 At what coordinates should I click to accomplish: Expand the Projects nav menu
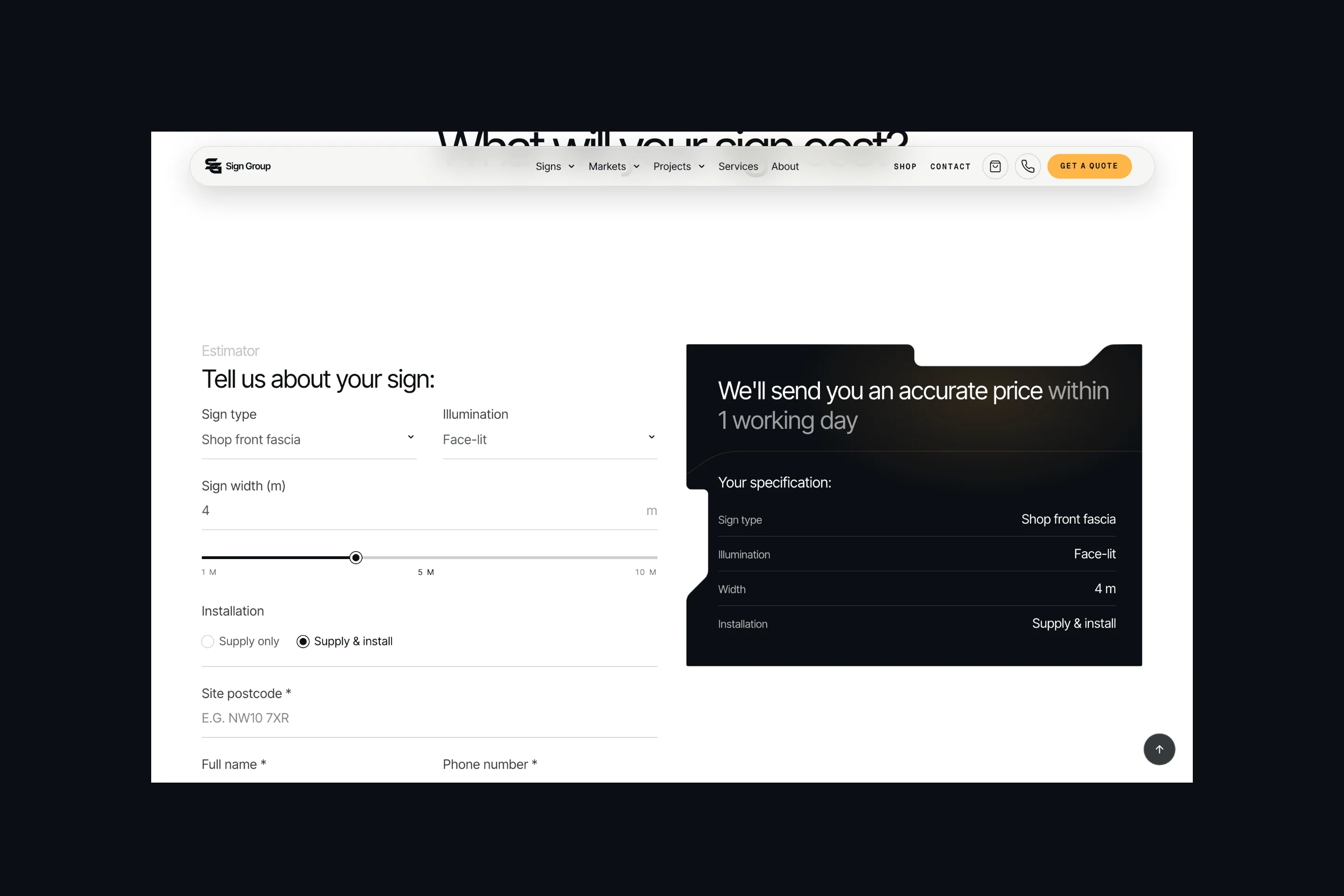[x=679, y=166]
